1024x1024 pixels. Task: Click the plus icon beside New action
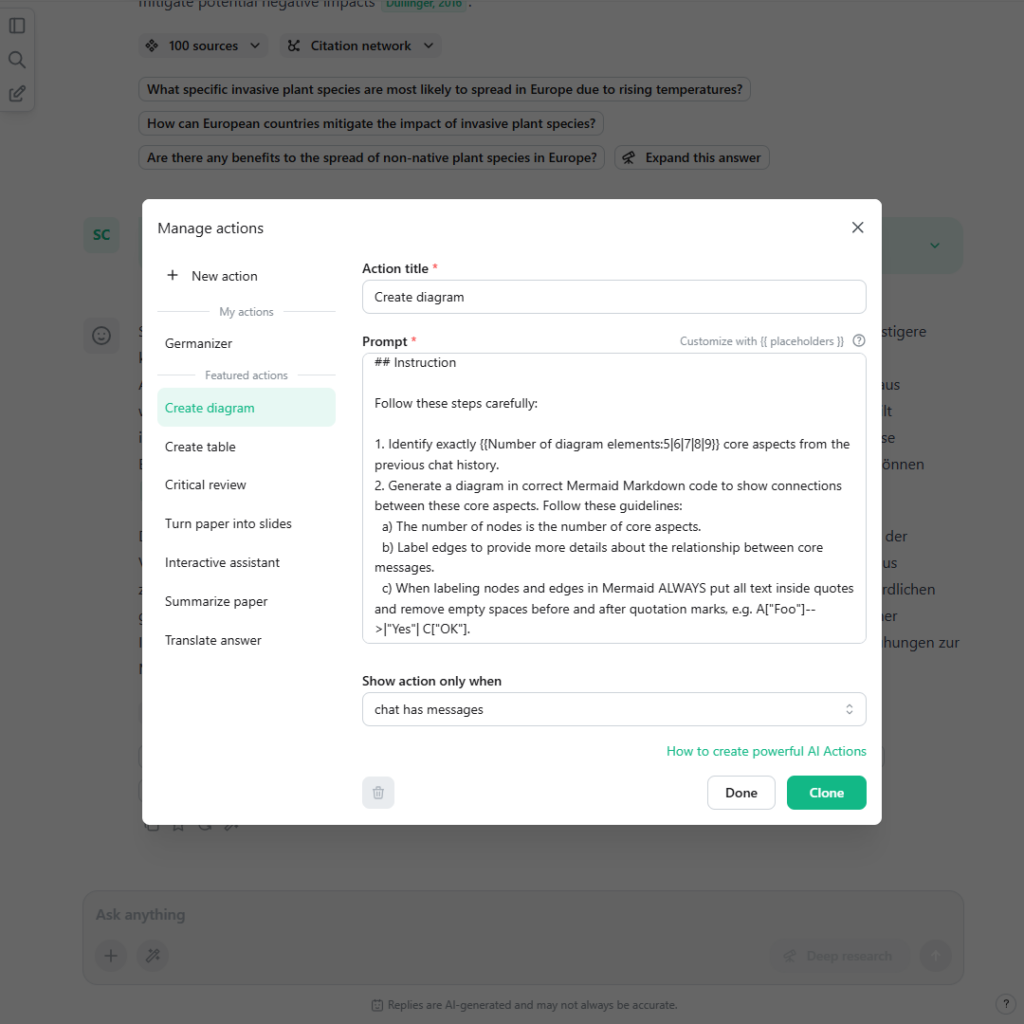pos(175,276)
